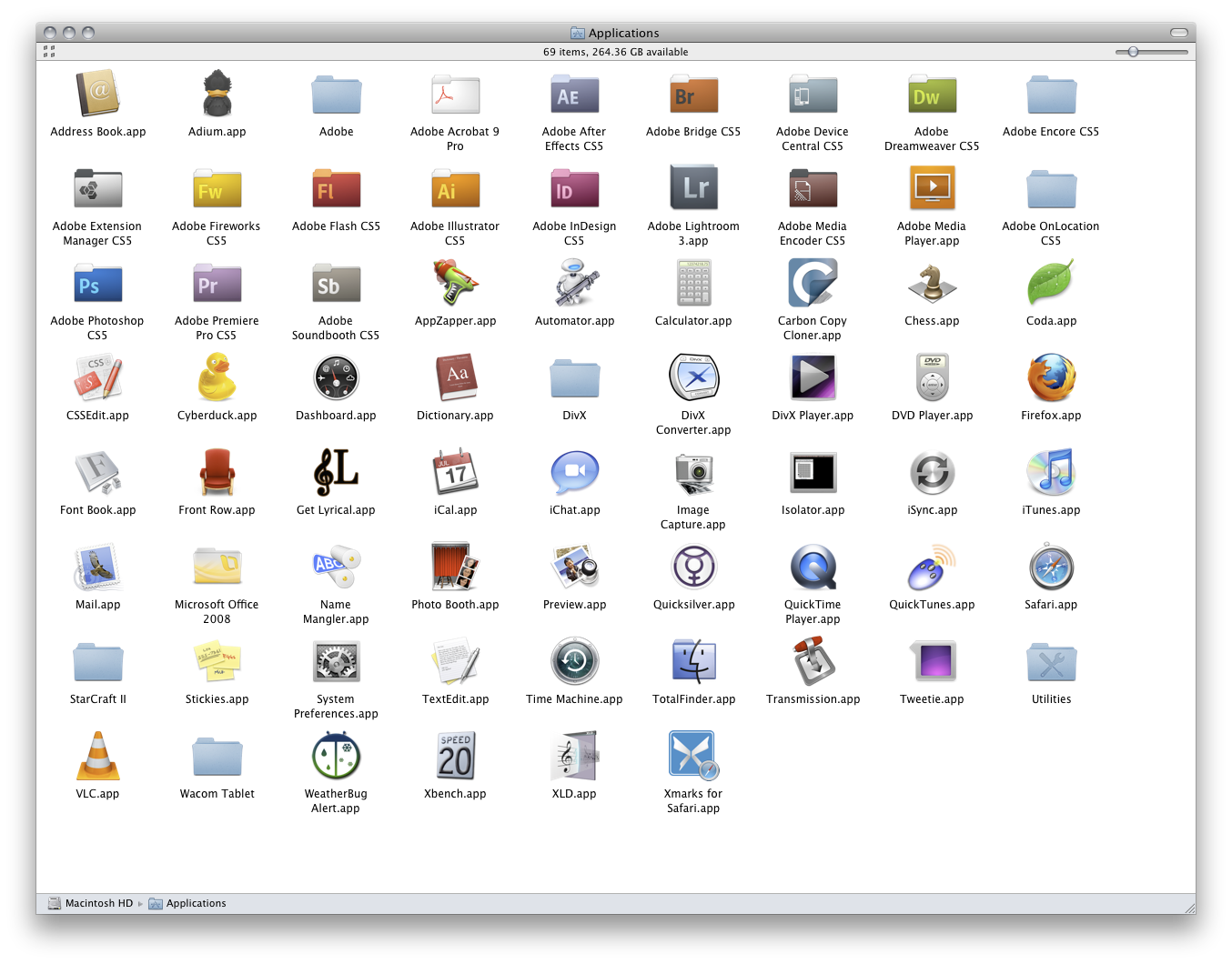
Task: Click the VLC traffic cone icon
Action: [x=97, y=756]
